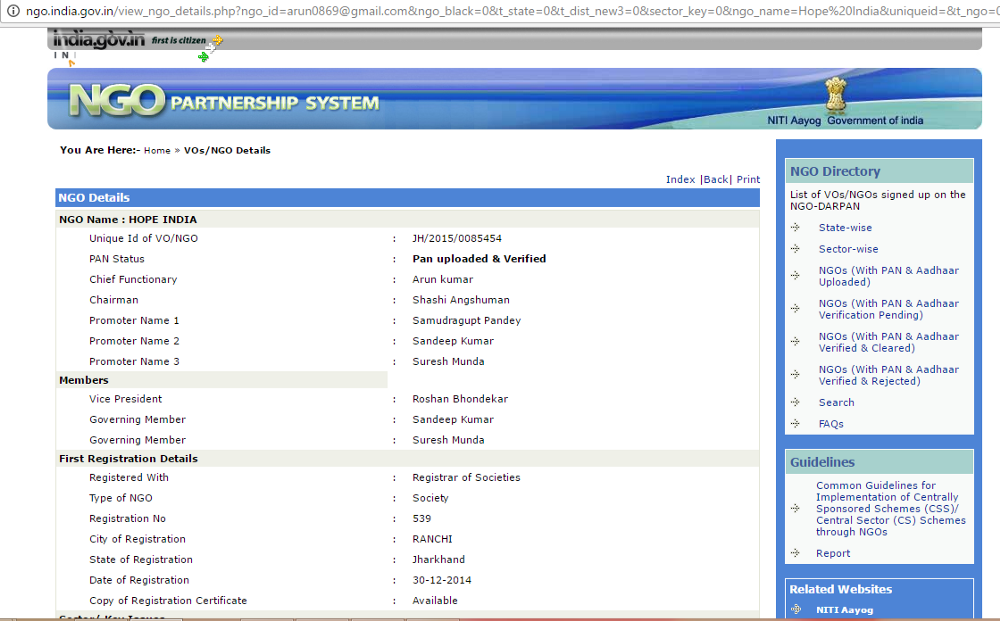Click the NGO Name : HOPE INDIA heading
This screenshot has width=1000, height=621.
coord(128,219)
